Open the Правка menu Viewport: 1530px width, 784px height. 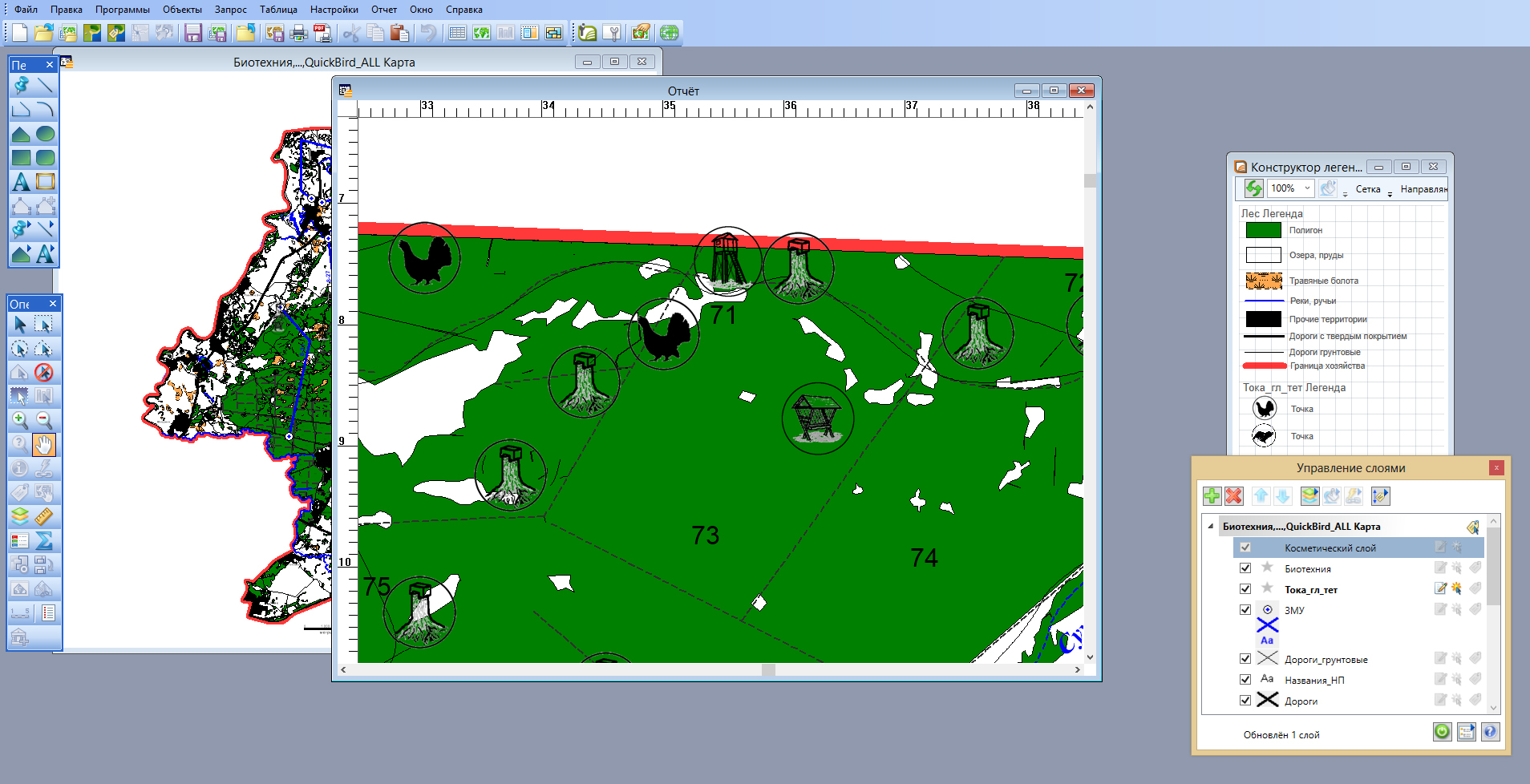[67, 10]
